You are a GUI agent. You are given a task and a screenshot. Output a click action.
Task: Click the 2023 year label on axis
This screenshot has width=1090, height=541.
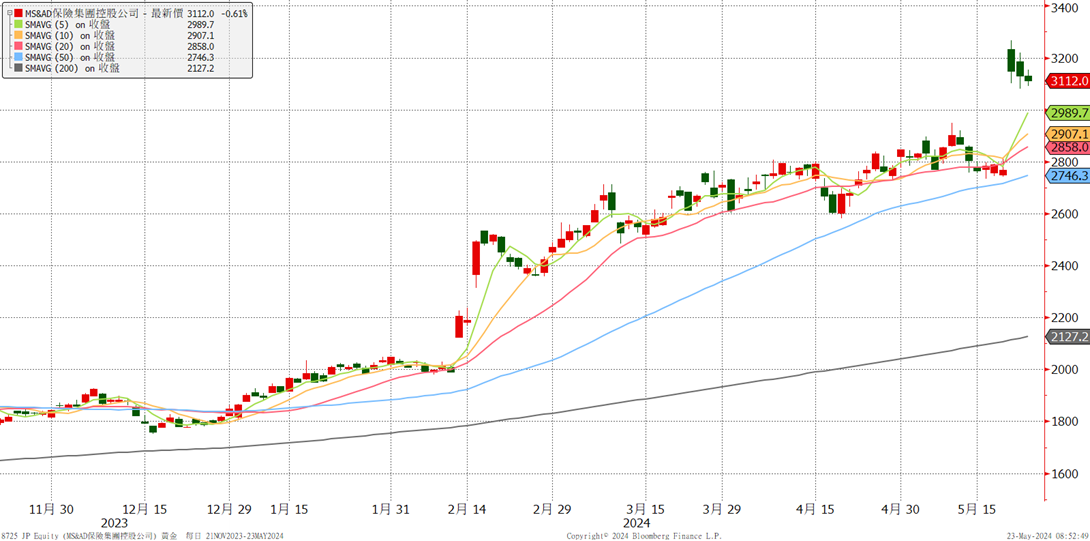[x=114, y=522]
